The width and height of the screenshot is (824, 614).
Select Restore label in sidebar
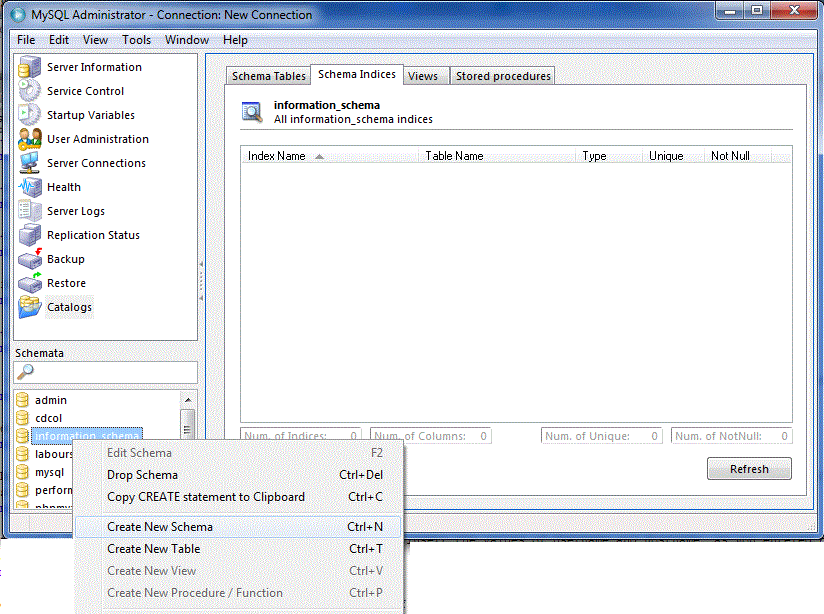pyautogui.click(x=66, y=283)
